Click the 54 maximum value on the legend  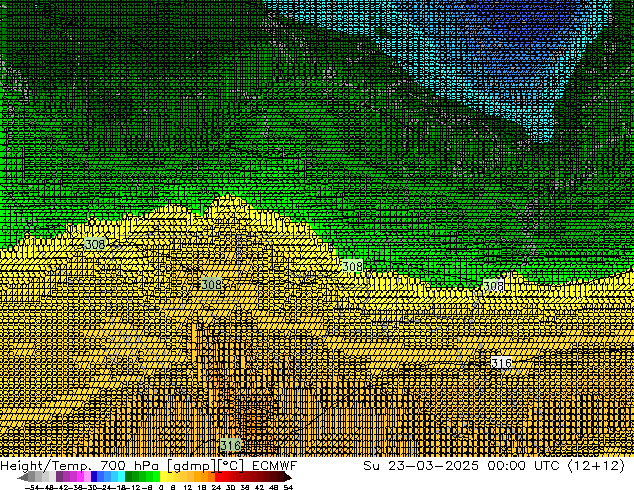tap(288, 488)
